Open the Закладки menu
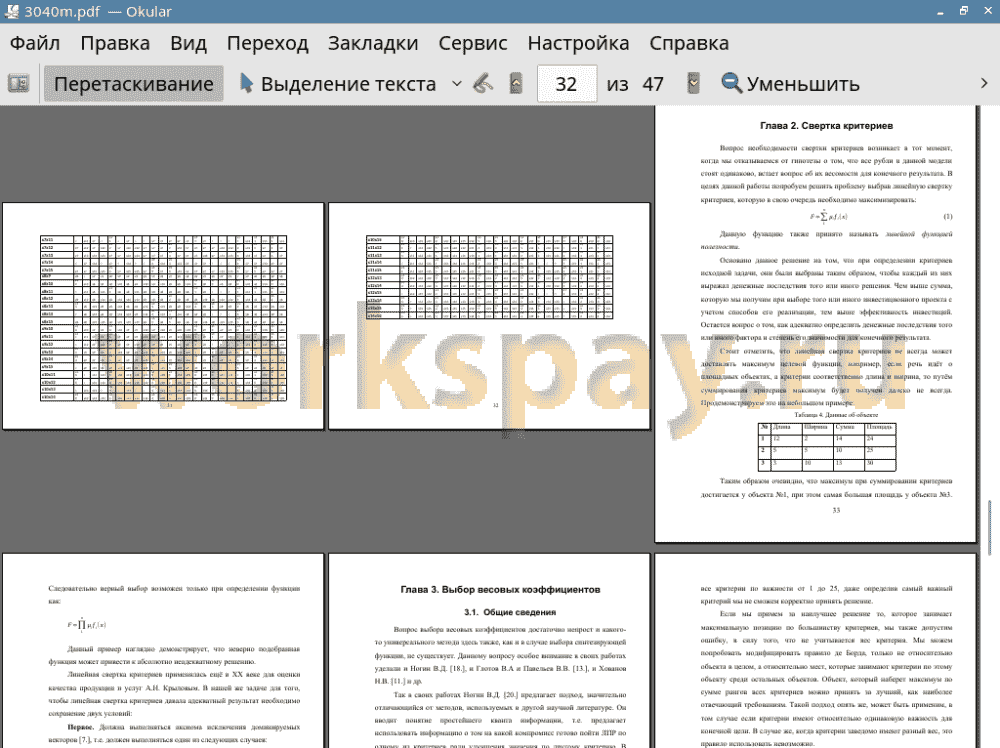This screenshot has height=748, width=1000. pyautogui.click(x=373, y=43)
